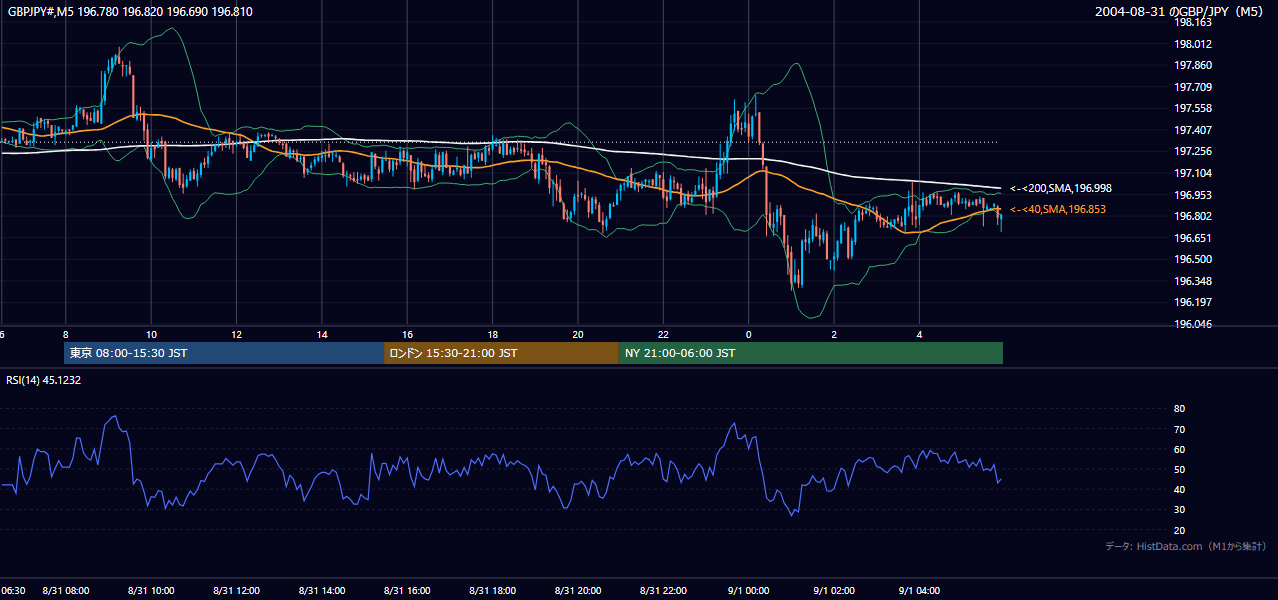Screen dimensions: 1278x600
Task: Click hour label 16 under the price chart
Action: click(407, 334)
